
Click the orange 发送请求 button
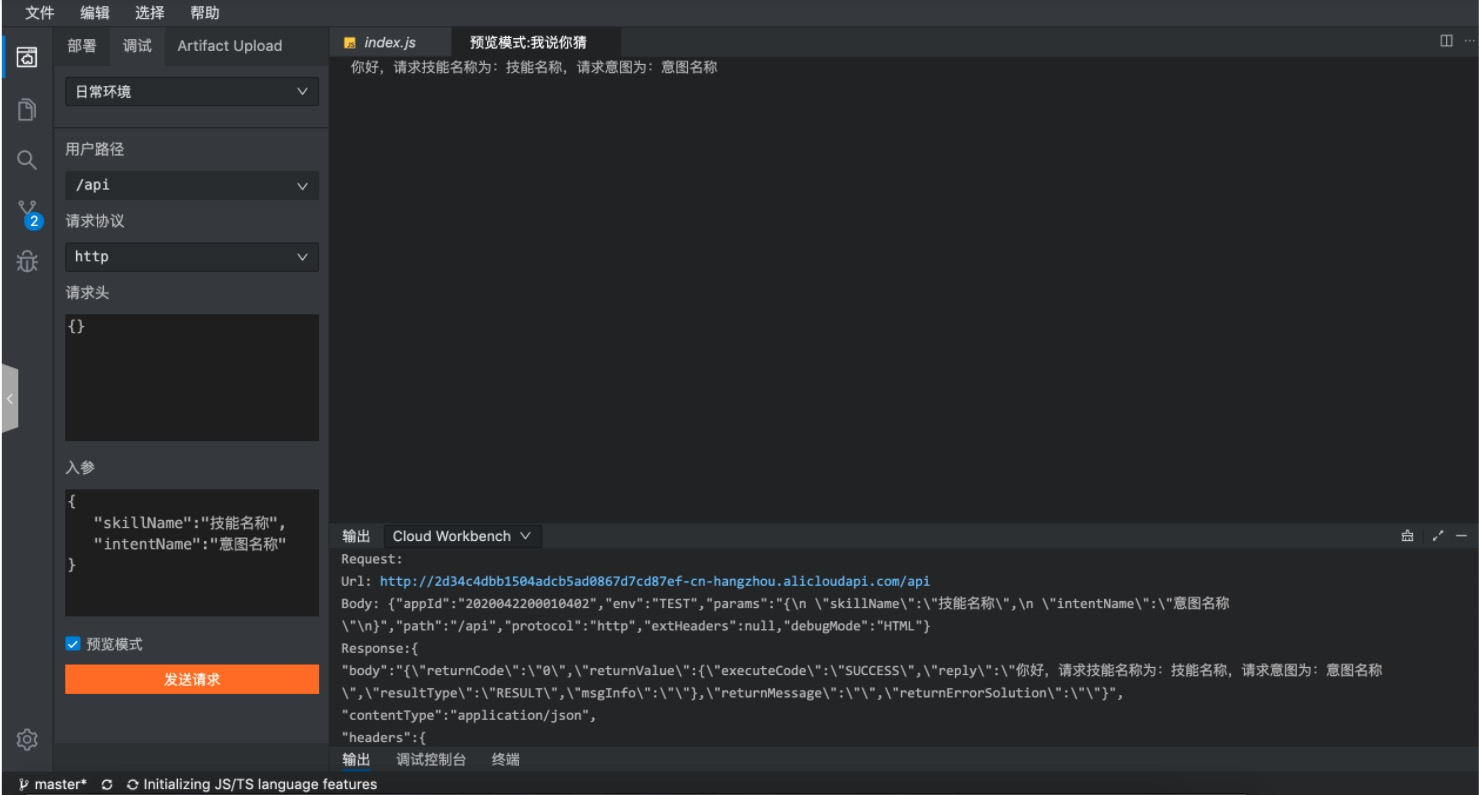point(192,680)
